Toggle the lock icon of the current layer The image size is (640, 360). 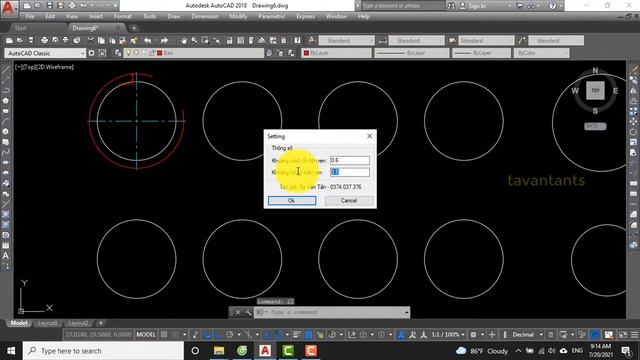pos(152,53)
